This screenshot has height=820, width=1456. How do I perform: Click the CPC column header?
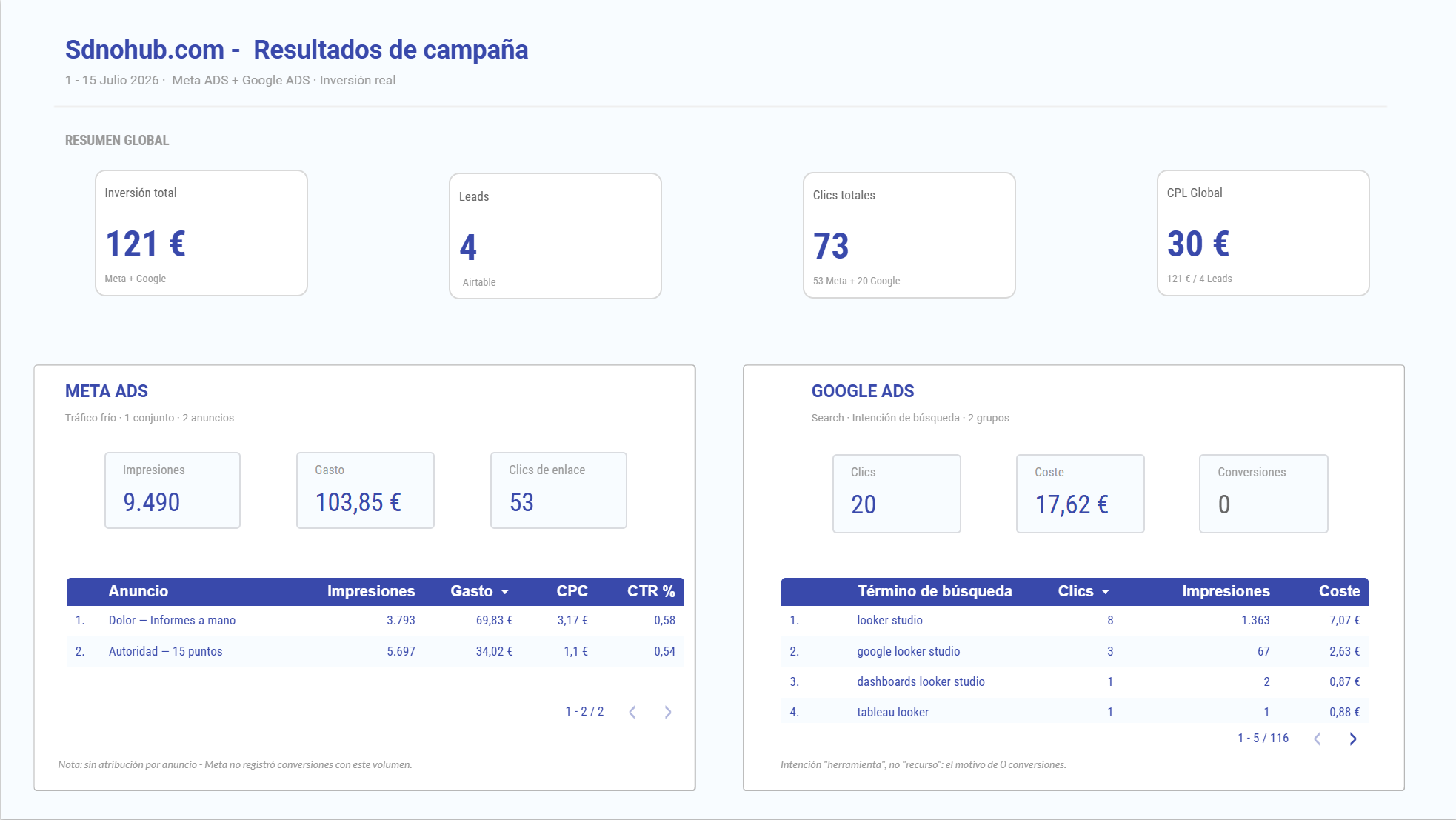click(x=572, y=591)
